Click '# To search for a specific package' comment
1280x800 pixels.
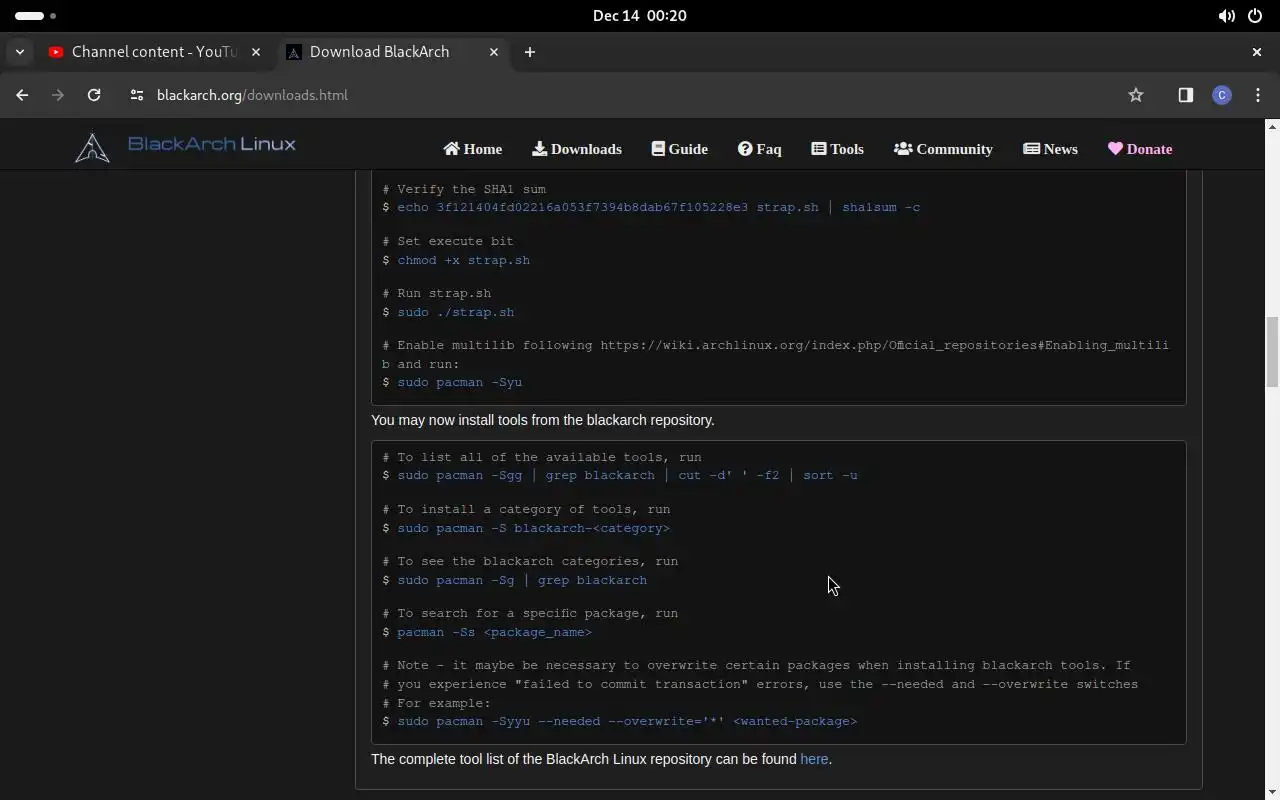530,613
